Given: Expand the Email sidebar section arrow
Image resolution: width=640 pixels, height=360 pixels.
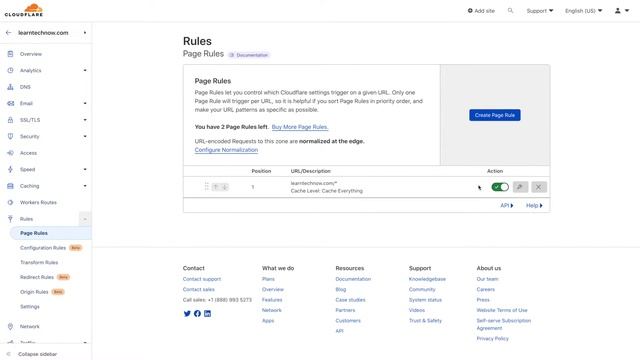Looking at the screenshot, I should pyautogui.click(x=85, y=103).
